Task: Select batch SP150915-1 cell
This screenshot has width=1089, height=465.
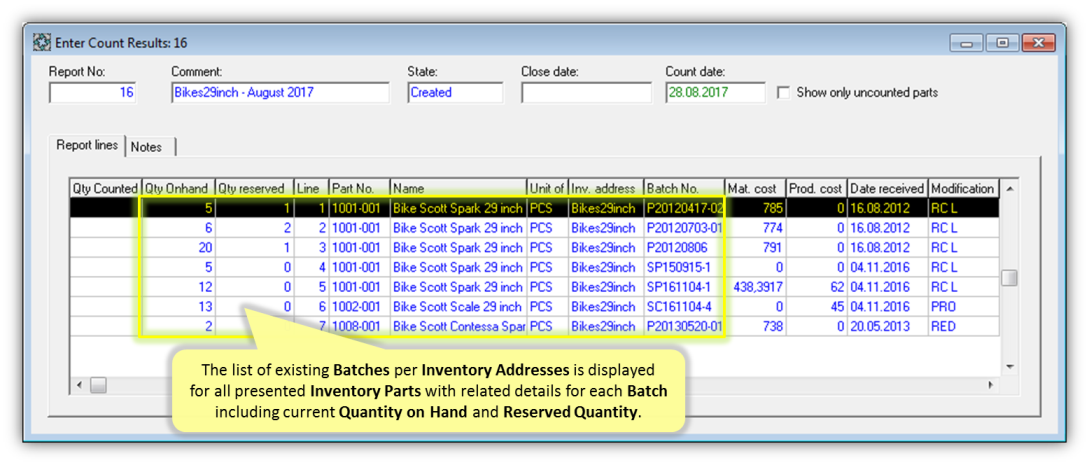Action: click(x=683, y=267)
